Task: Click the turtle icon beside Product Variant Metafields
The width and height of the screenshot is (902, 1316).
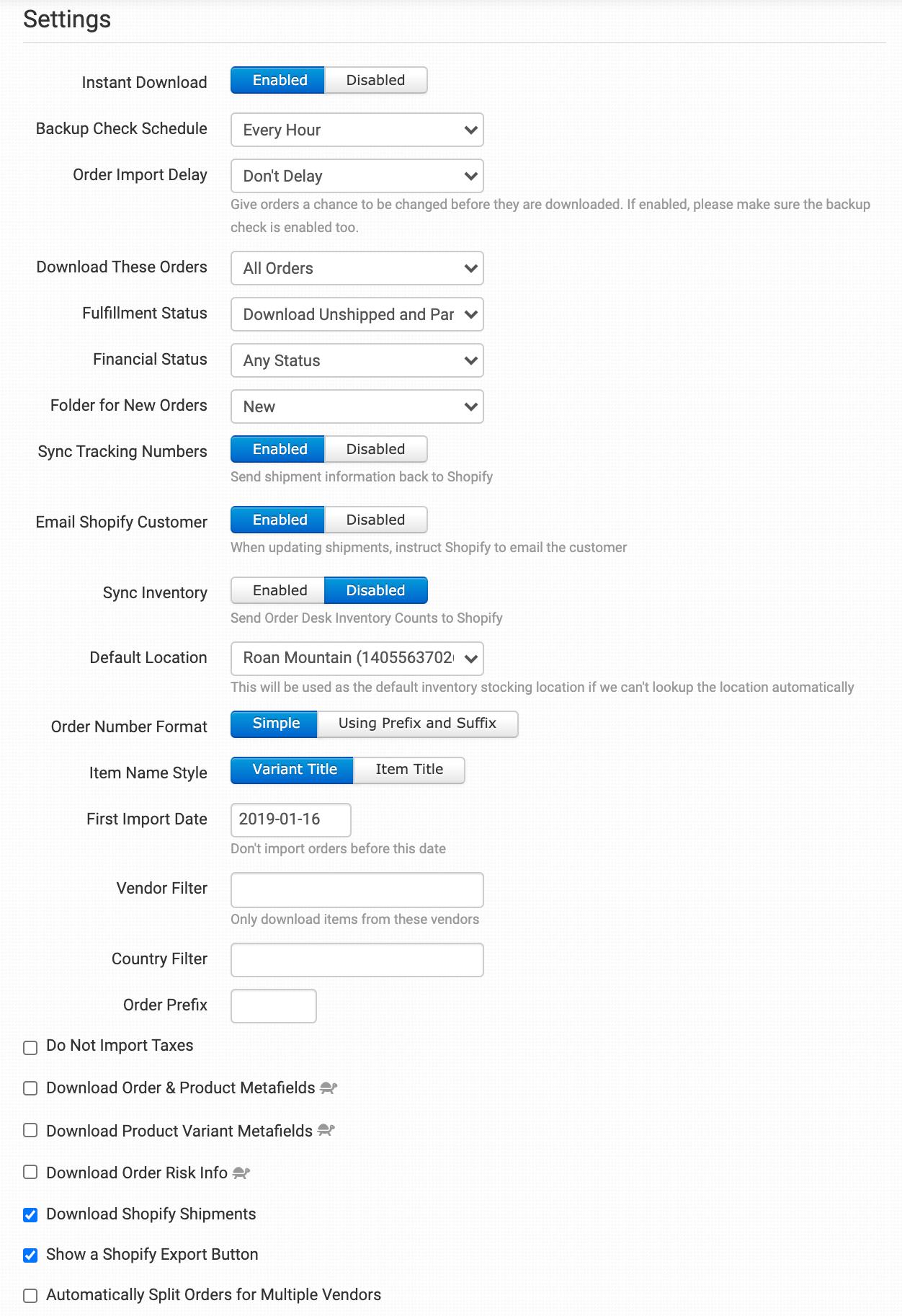Action: point(326,1130)
